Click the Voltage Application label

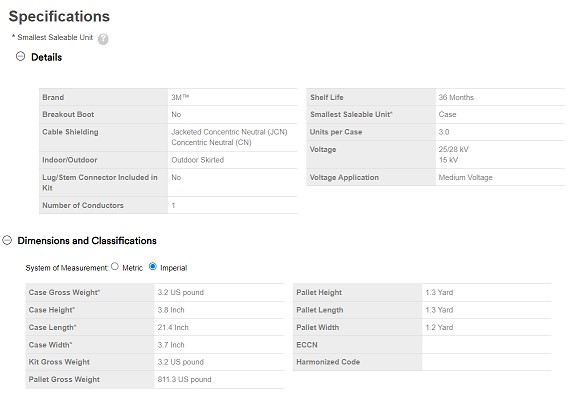(x=344, y=177)
